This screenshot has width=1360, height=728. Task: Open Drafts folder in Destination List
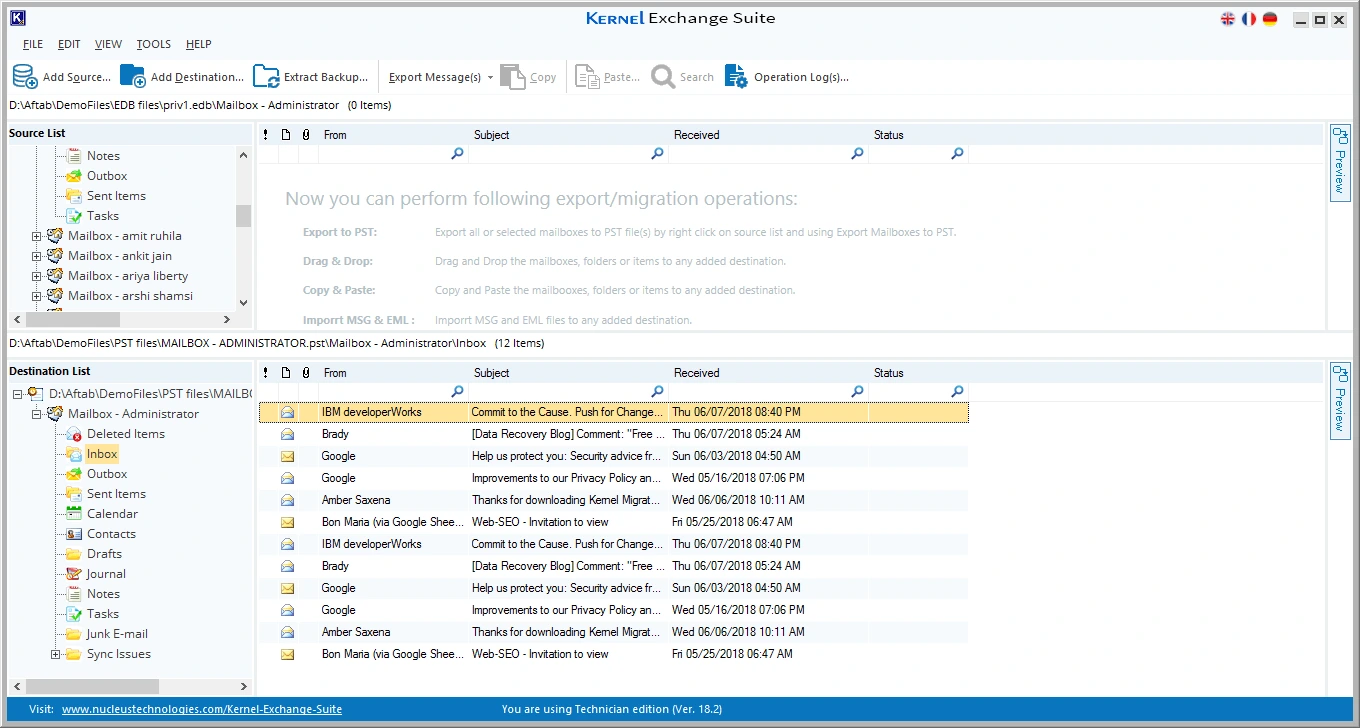[104, 554]
